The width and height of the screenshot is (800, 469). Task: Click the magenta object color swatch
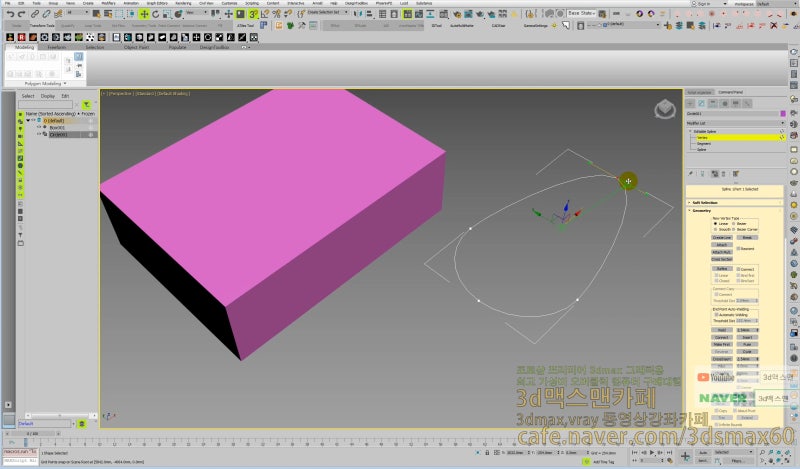[x=783, y=113]
